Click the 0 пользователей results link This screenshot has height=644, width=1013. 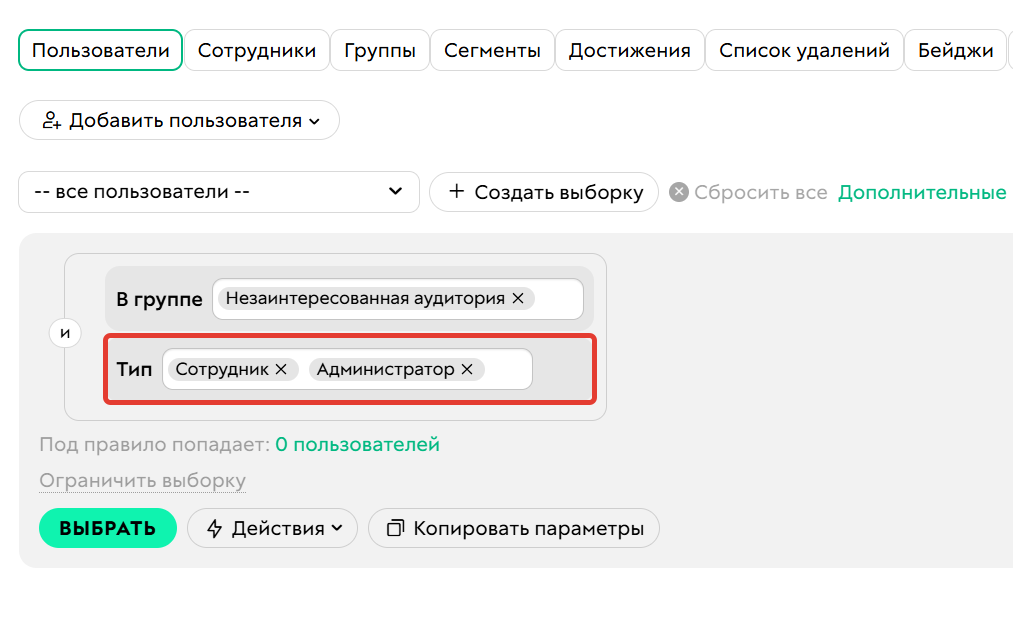(x=356, y=444)
